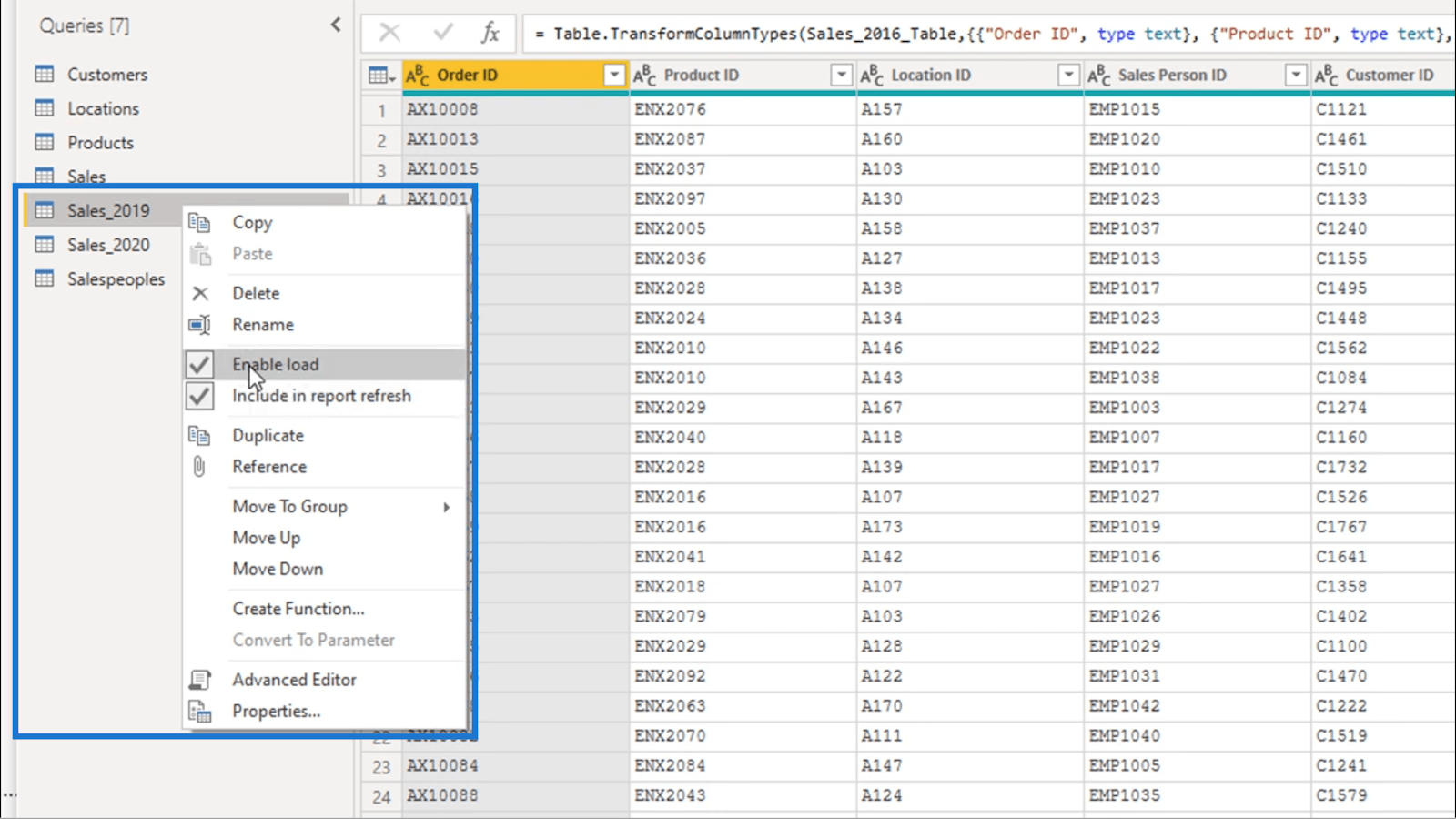Change Order ID data type icon
Screen dimensions: 1456x819
(x=417, y=76)
